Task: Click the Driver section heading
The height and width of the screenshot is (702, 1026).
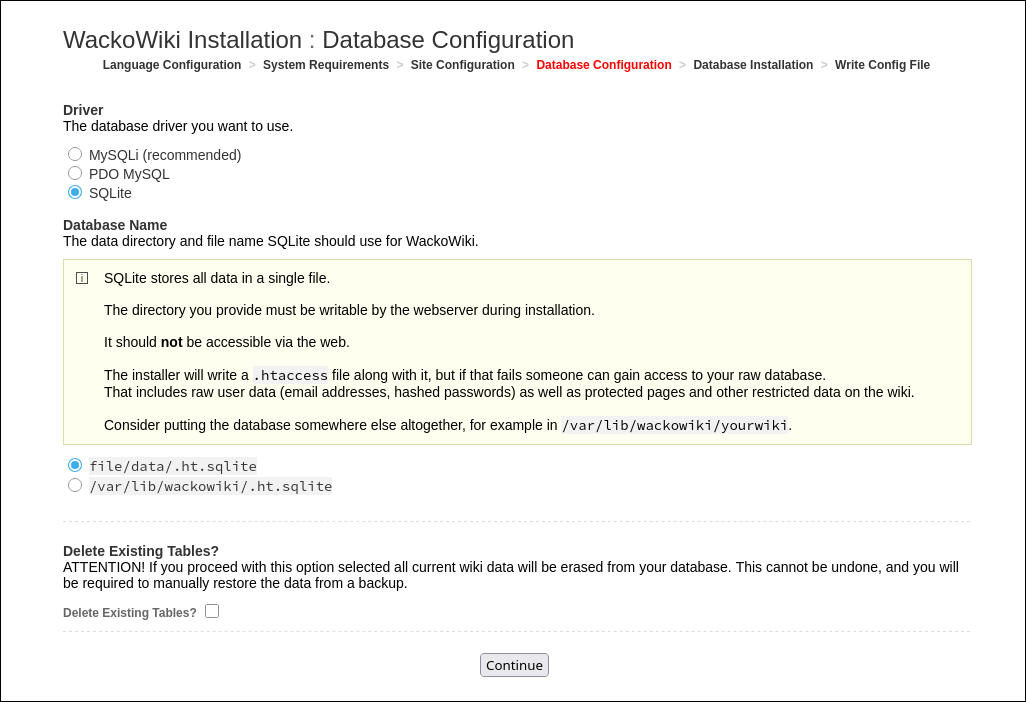Action: tap(83, 110)
